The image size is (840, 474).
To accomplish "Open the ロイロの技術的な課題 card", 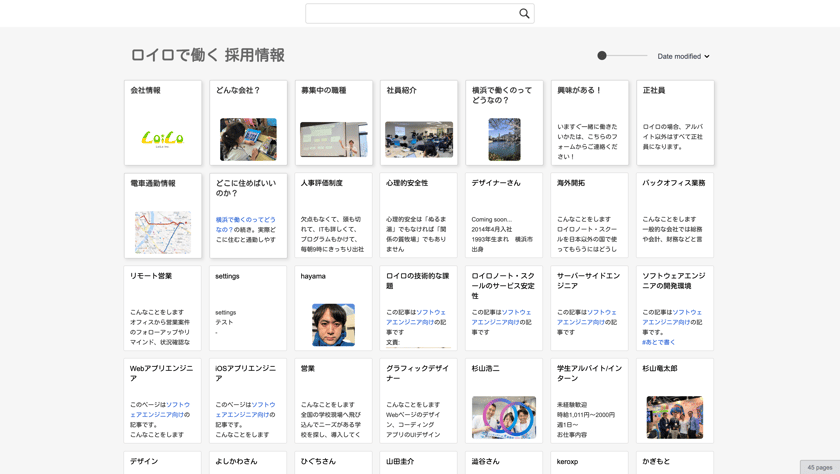I will (419, 308).
